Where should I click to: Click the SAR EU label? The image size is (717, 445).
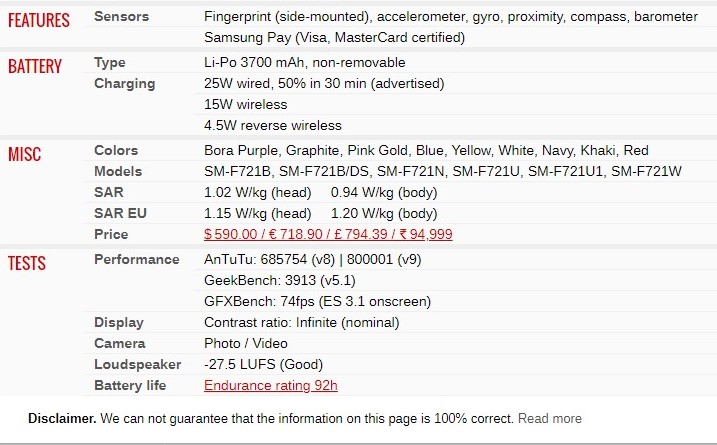[120, 214]
